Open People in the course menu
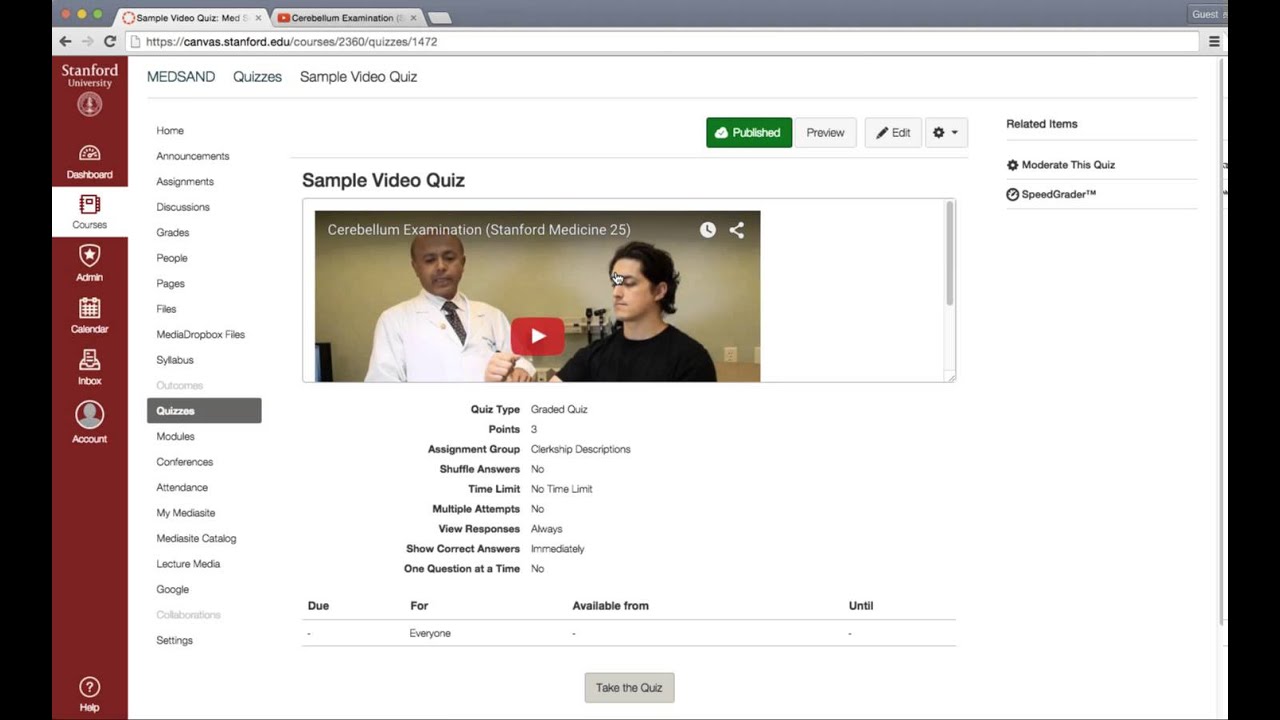1280x720 pixels. coord(172,258)
